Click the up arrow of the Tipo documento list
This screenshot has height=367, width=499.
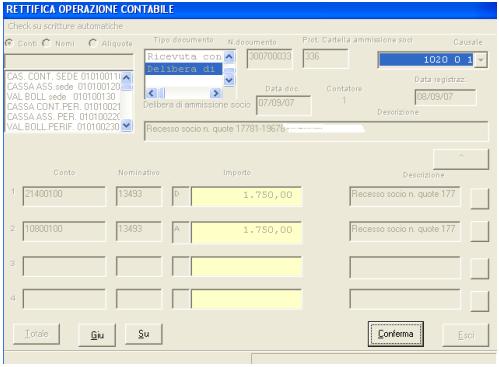pyautogui.click(x=229, y=57)
